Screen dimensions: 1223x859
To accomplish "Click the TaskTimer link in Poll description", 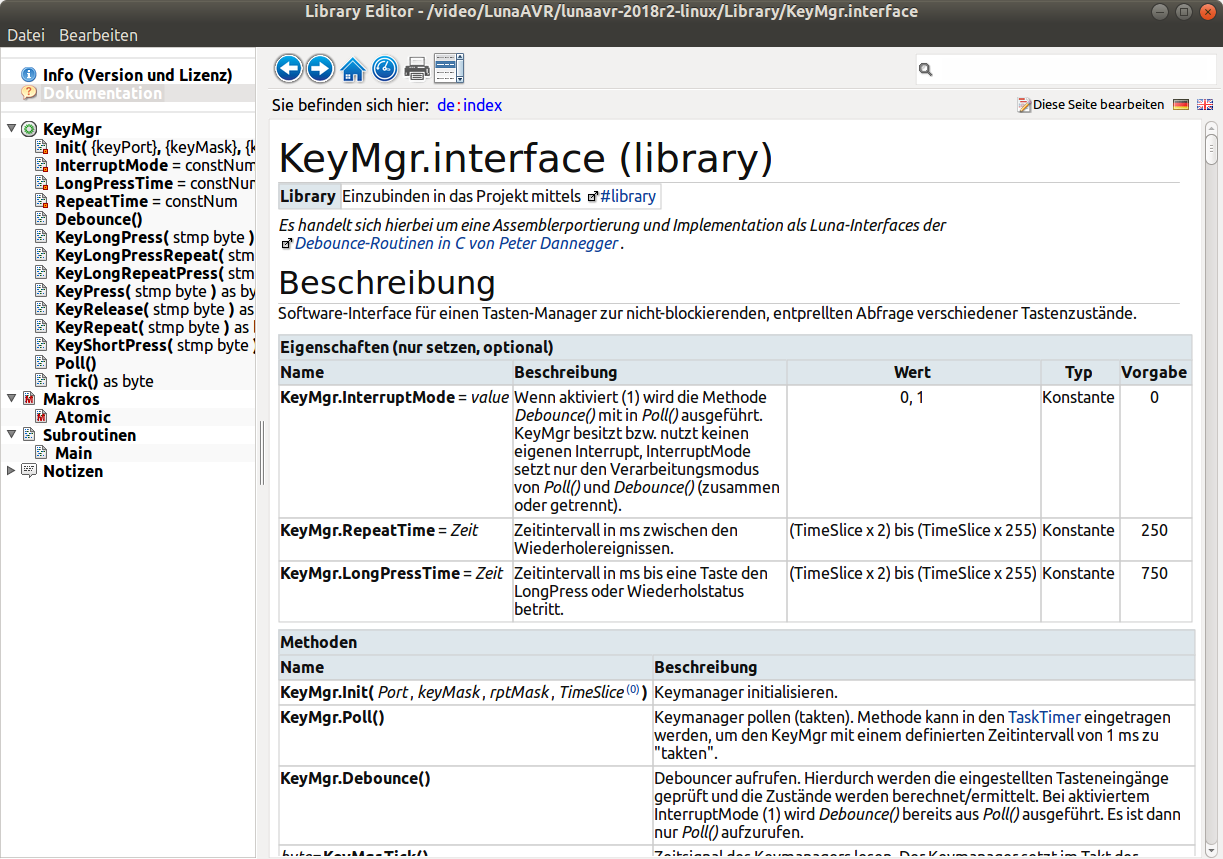I will pos(1043,717).
